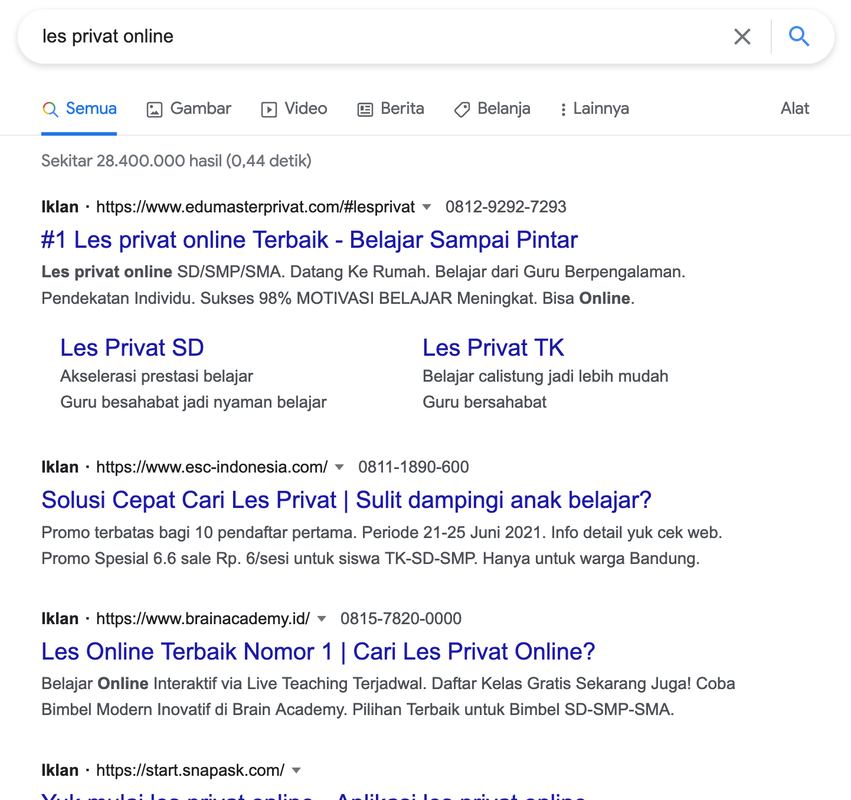Click the Gambar image icon
This screenshot has width=851, height=800.
click(154, 110)
